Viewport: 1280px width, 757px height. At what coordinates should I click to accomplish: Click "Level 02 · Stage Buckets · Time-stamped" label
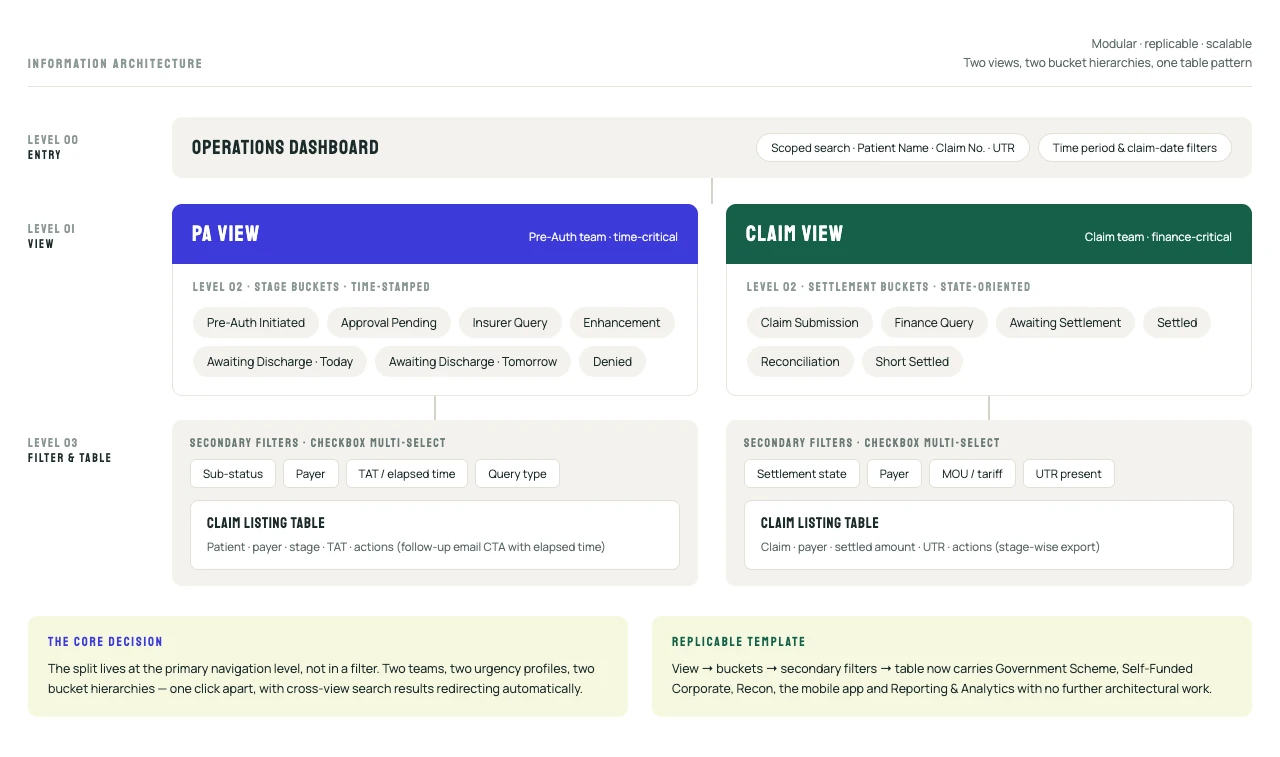312,287
